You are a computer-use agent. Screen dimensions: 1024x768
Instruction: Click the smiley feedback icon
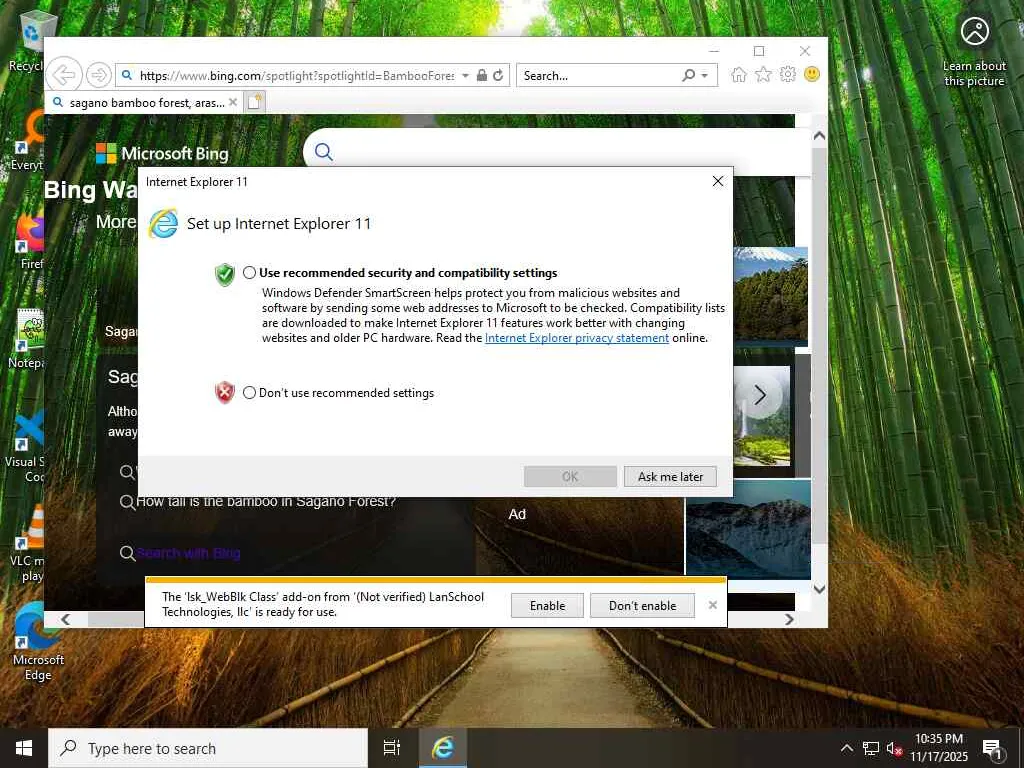coord(812,74)
